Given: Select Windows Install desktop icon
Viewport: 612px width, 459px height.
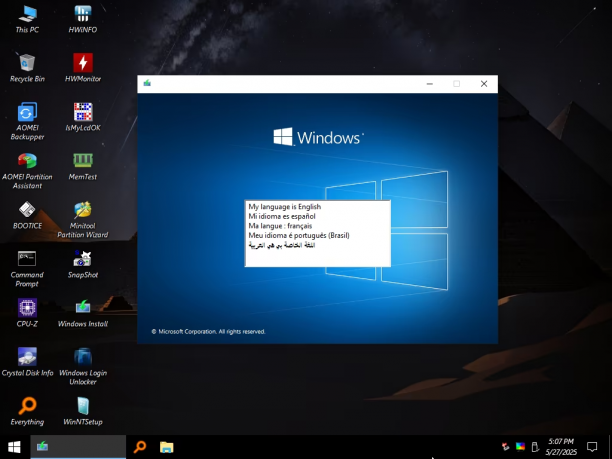Looking at the screenshot, I should tap(83, 313).
